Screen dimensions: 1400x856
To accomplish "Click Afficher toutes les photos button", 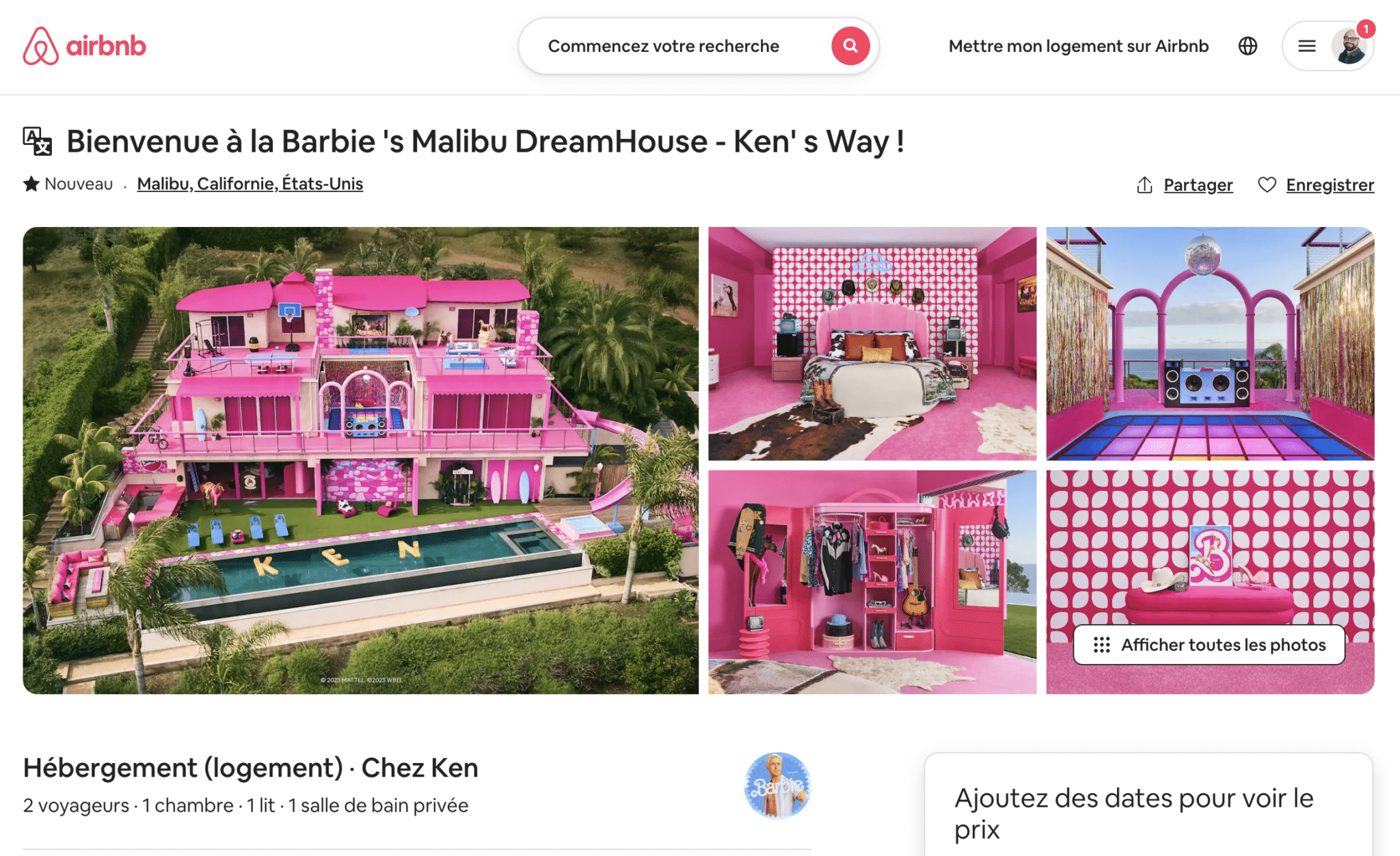I will (1209, 645).
